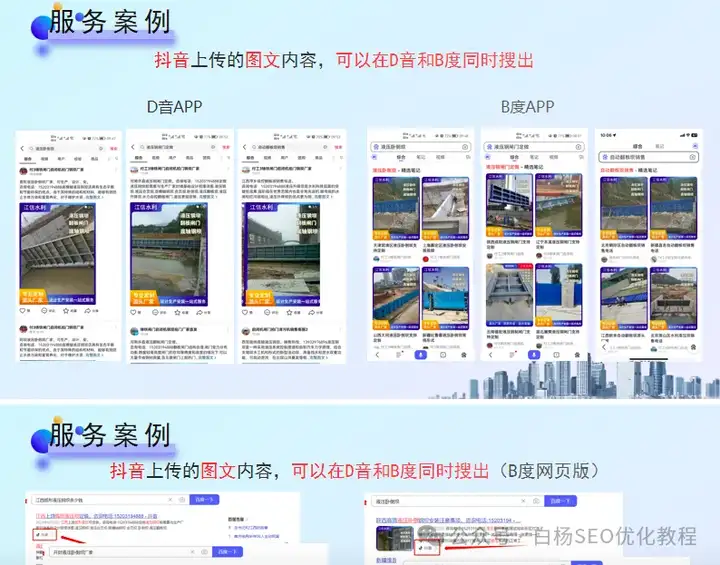Open 江信水利 image in first Douyin 液压钢闸门定做 post
Image resolution: width=720 pixels, height=565 pixels.
(x=169, y=254)
